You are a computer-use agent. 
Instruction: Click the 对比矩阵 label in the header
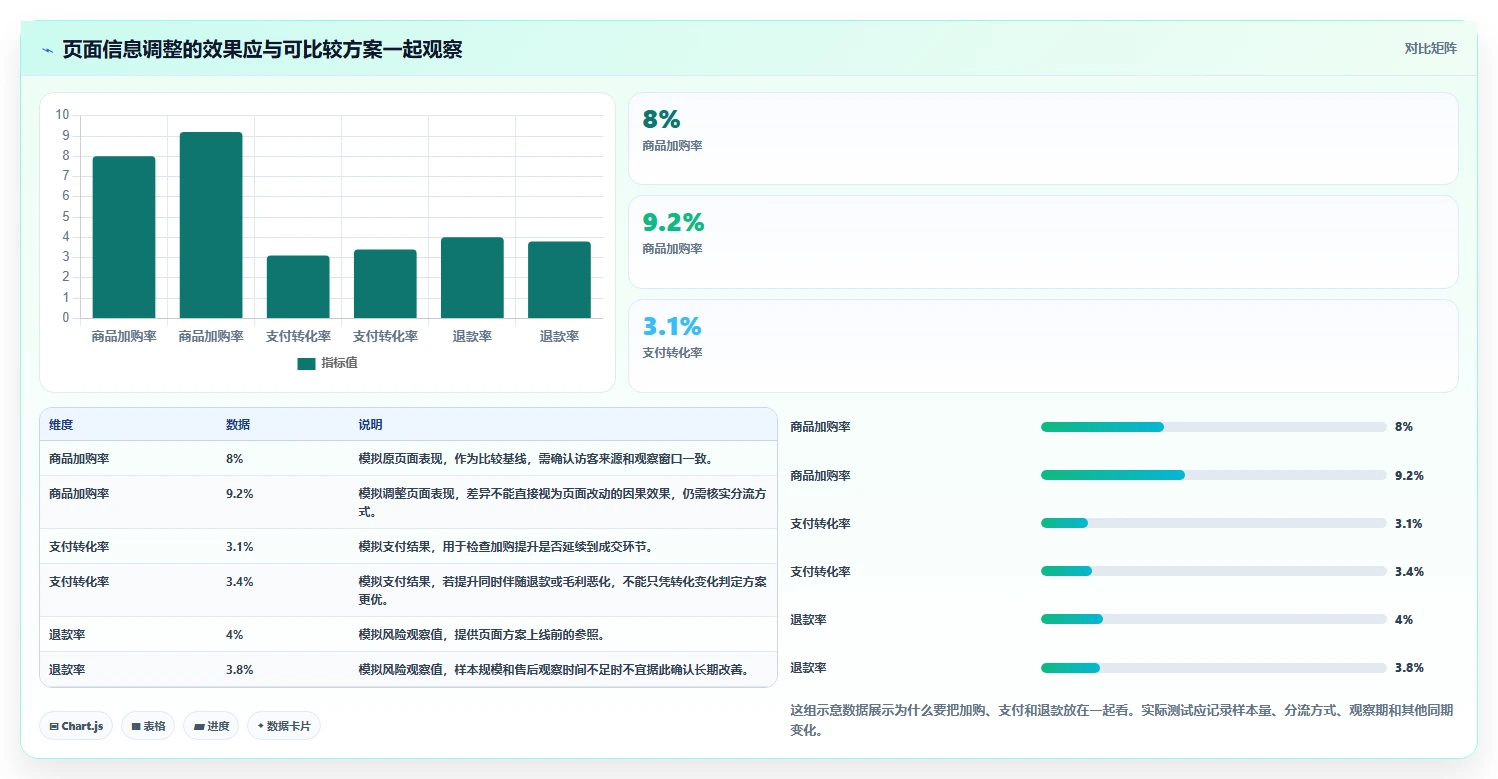pyautogui.click(x=1430, y=48)
